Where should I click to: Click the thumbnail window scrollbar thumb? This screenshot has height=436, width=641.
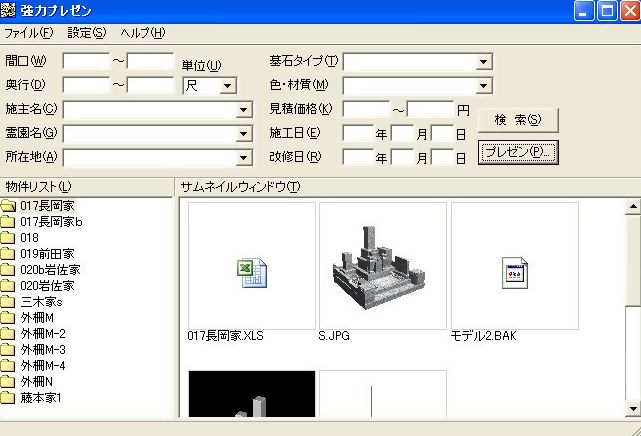click(x=633, y=259)
